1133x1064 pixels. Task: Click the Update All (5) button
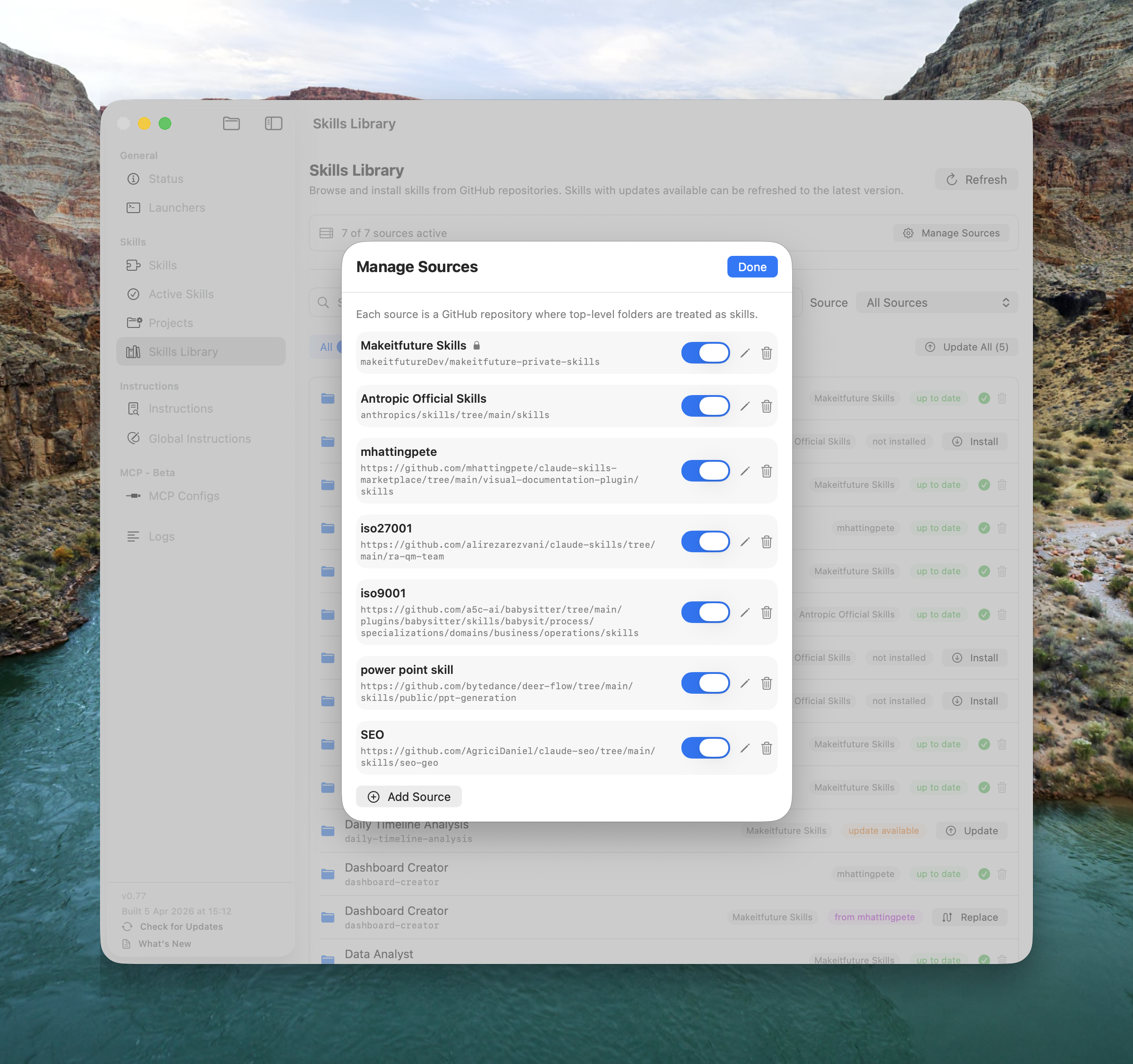point(966,347)
